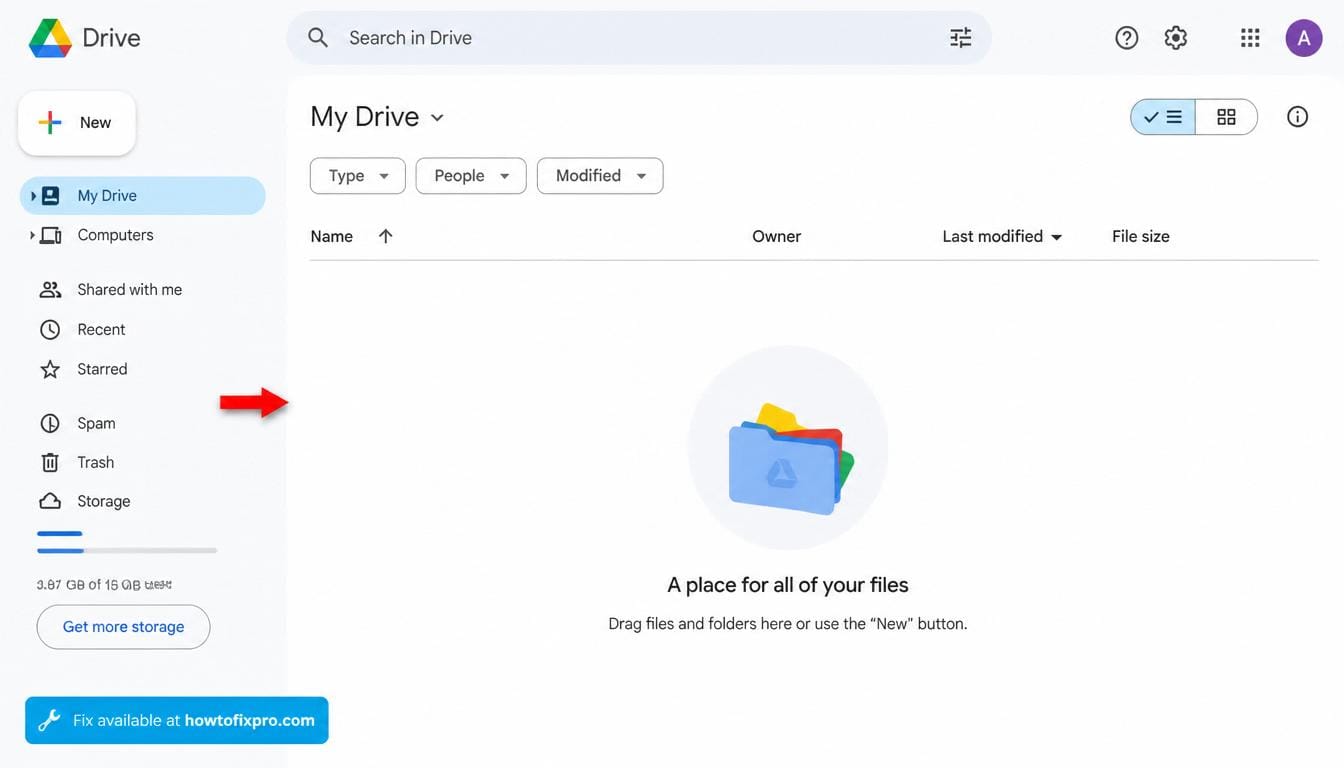Show Starred items
The image size is (1344, 768).
102,369
